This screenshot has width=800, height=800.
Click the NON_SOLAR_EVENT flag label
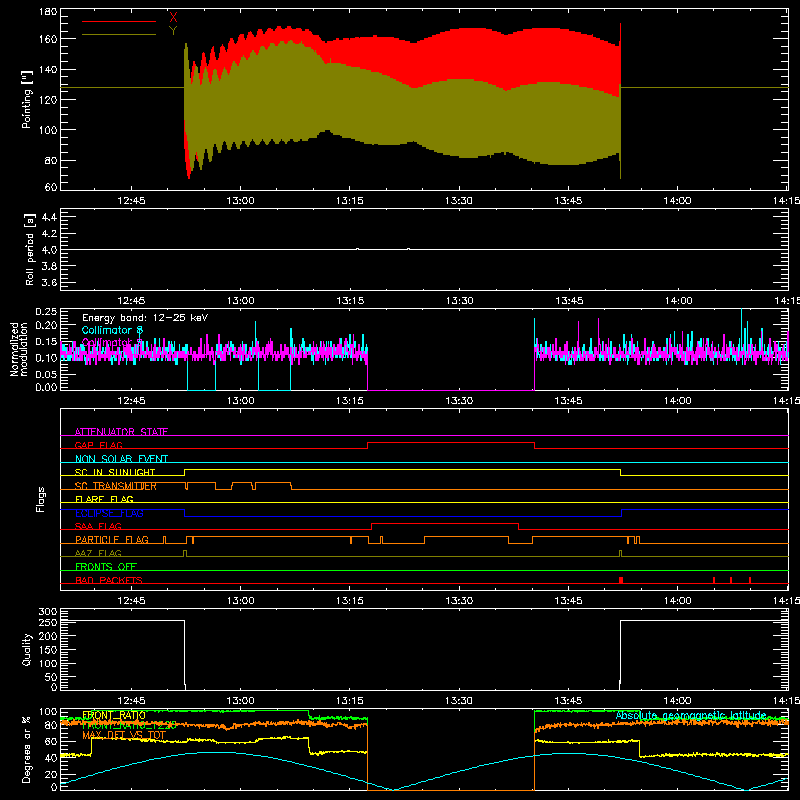point(121,459)
